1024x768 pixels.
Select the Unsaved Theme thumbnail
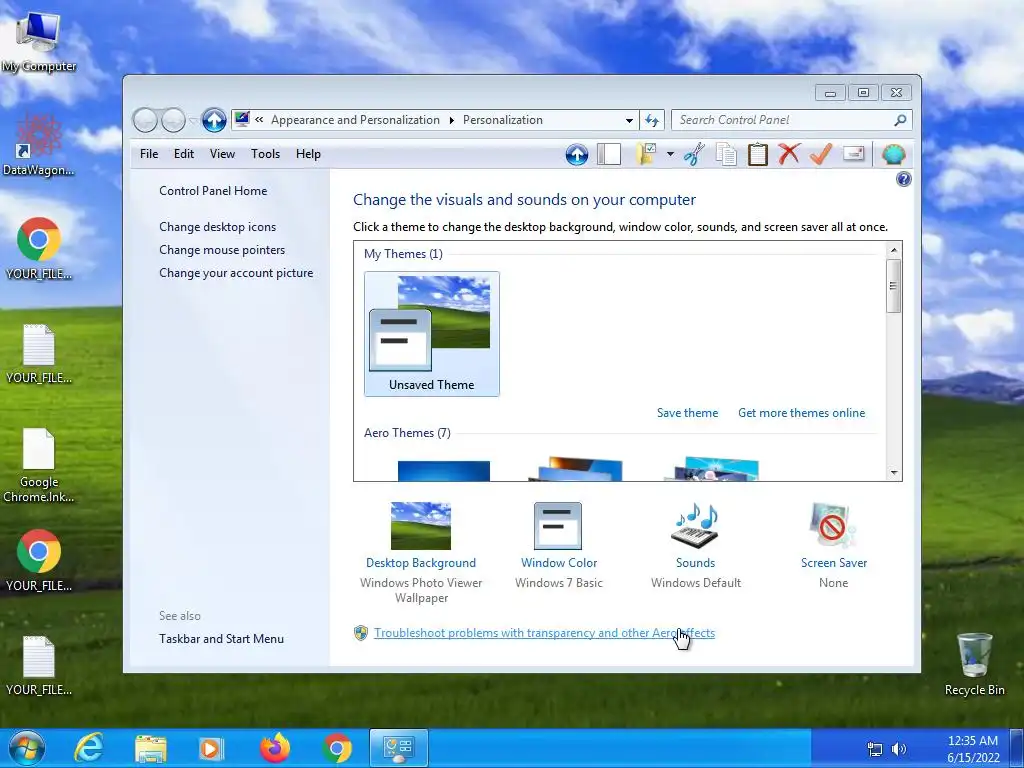pyautogui.click(x=432, y=334)
